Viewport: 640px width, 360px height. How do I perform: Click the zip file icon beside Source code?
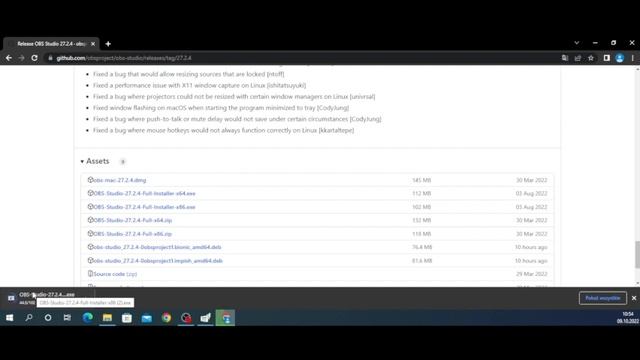(x=90, y=273)
